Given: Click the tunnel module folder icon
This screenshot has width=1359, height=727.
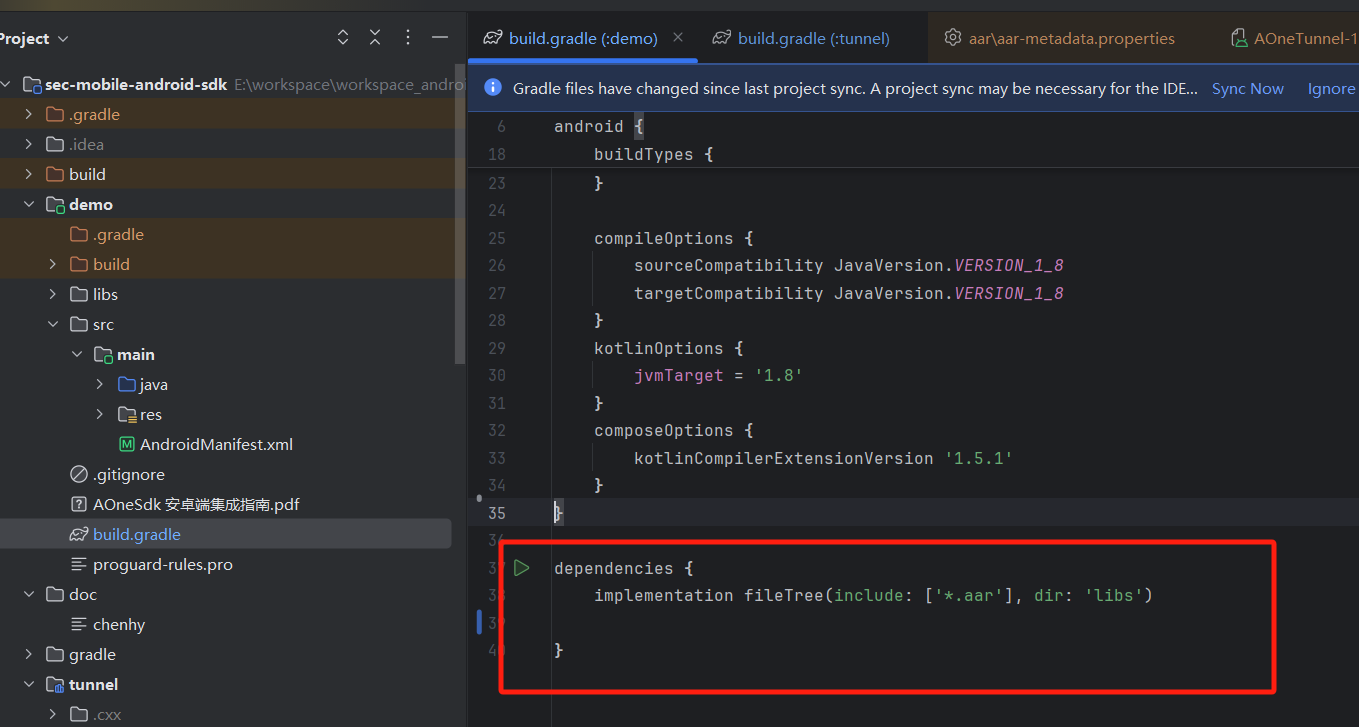Looking at the screenshot, I should (x=56, y=685).
